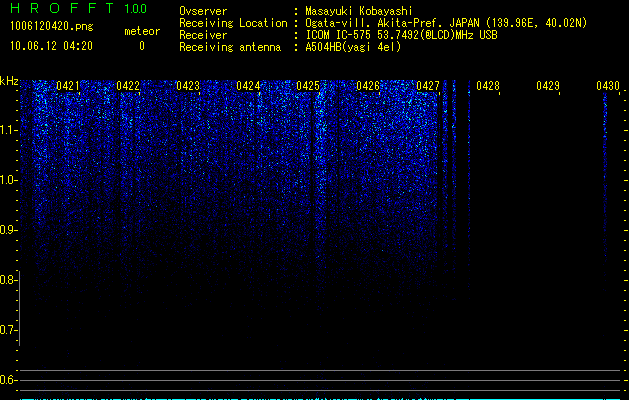Click the 0.8 kHz axis label
This screenshot has width=629, height=400.
pyautogui.click(x=8, y=280)
